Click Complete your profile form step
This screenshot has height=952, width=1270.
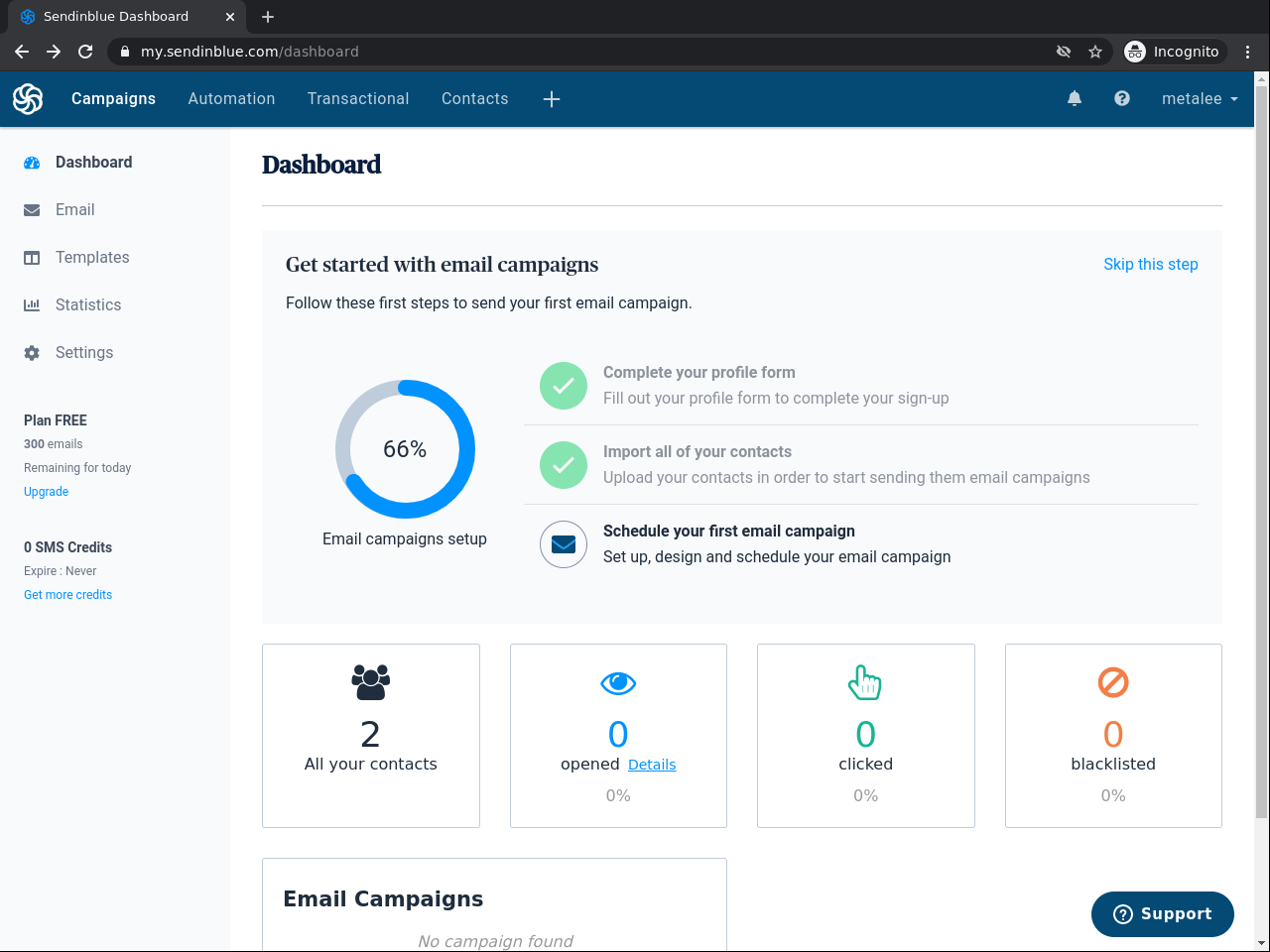click(x=699, y=373)
